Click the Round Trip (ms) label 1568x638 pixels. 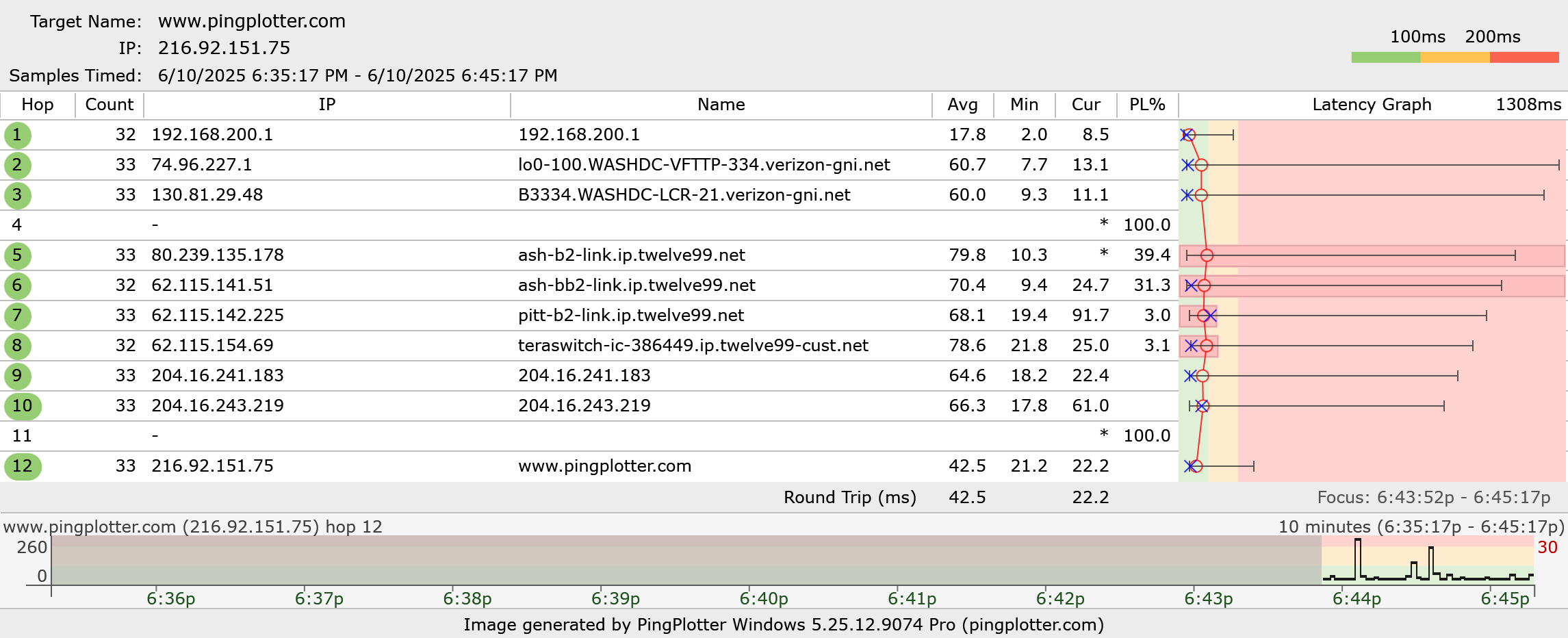[x=850, y=498]
